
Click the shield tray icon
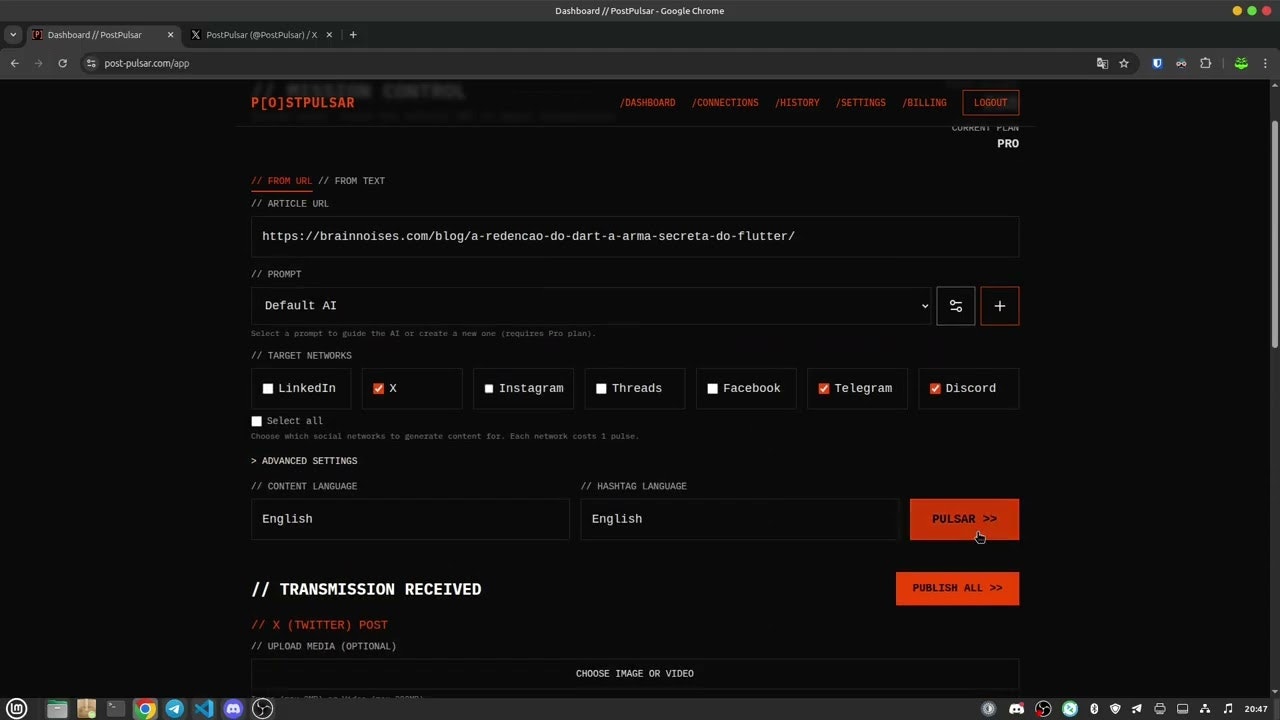tap(1115, 709)
